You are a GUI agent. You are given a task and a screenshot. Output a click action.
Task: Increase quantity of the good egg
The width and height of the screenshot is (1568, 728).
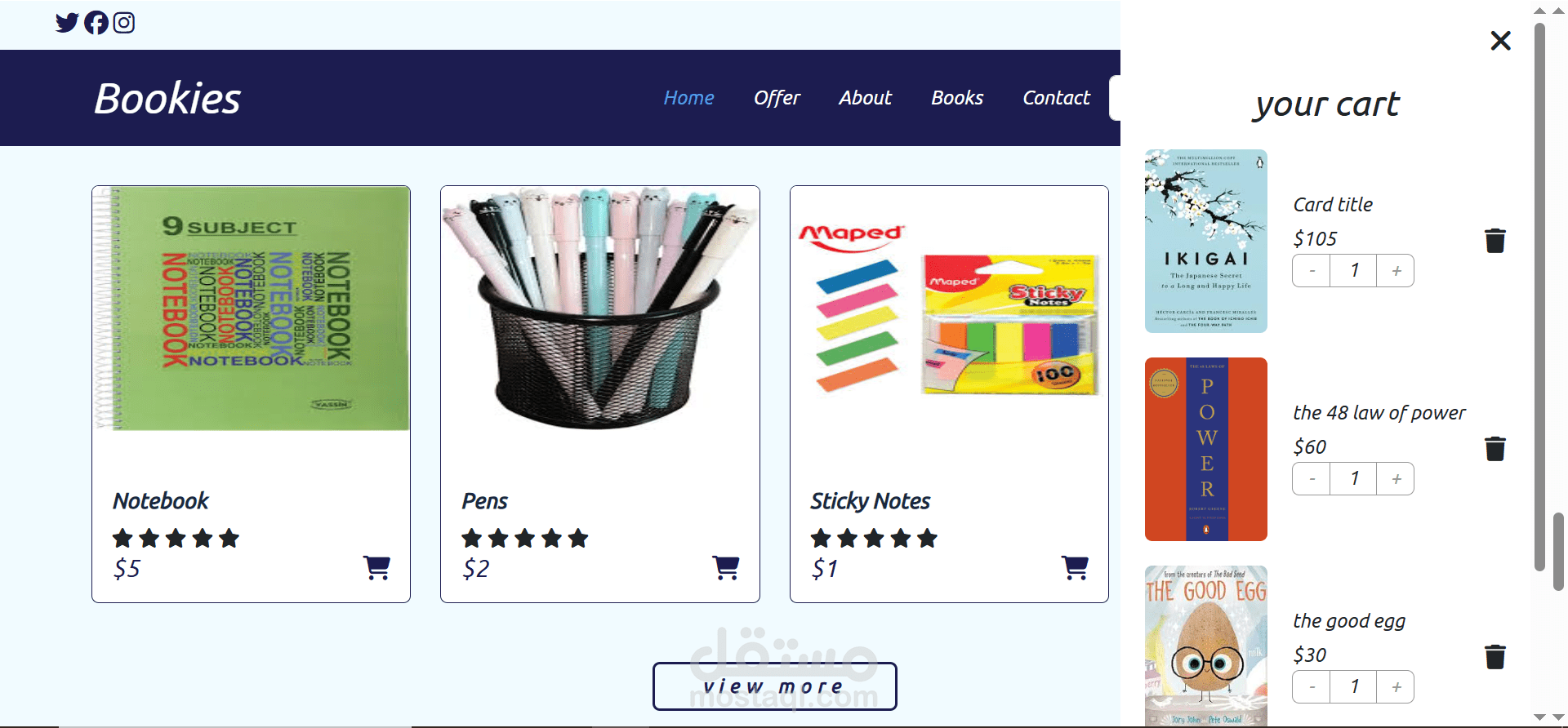point(1396,687)
